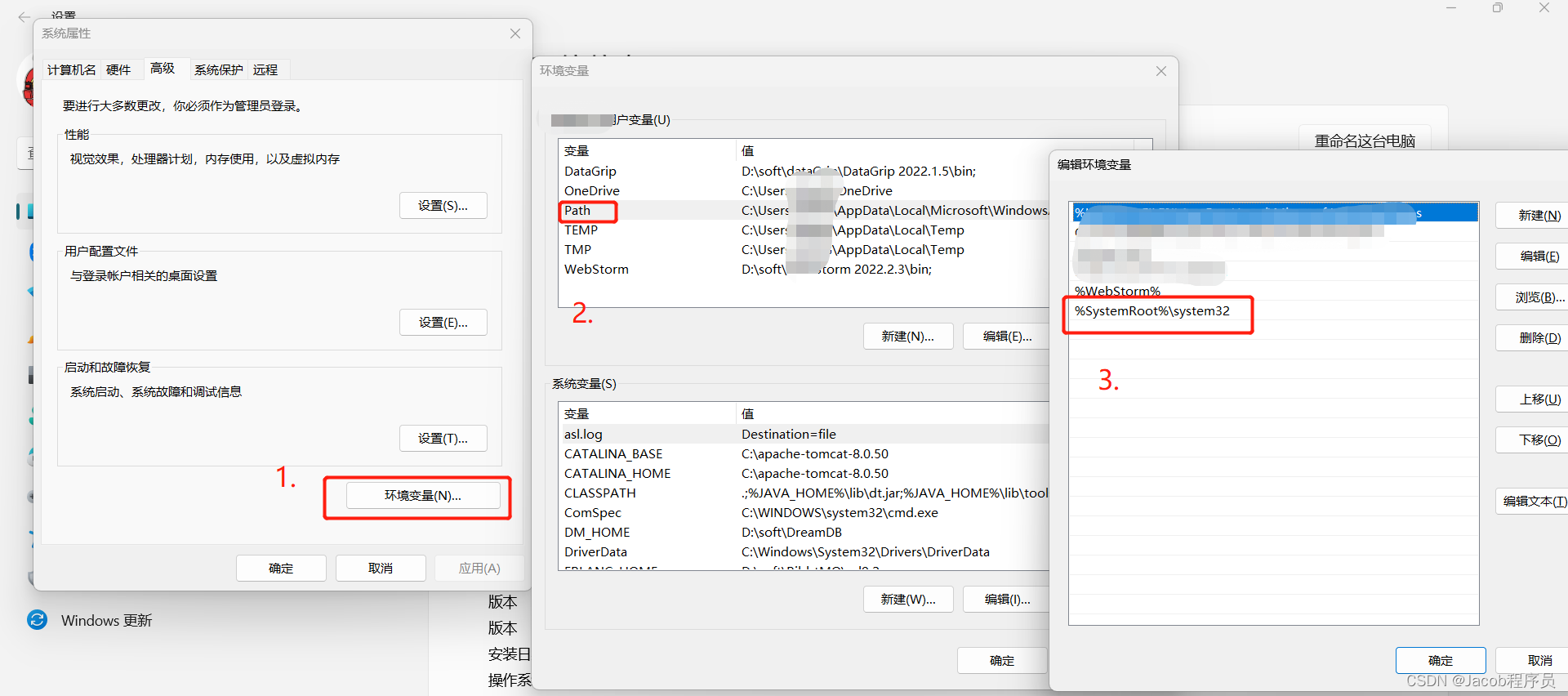This screenshot has height=696, width=1568.
Task: Close the 环境变量 dialog
Action: click(x=1161, y=71)
